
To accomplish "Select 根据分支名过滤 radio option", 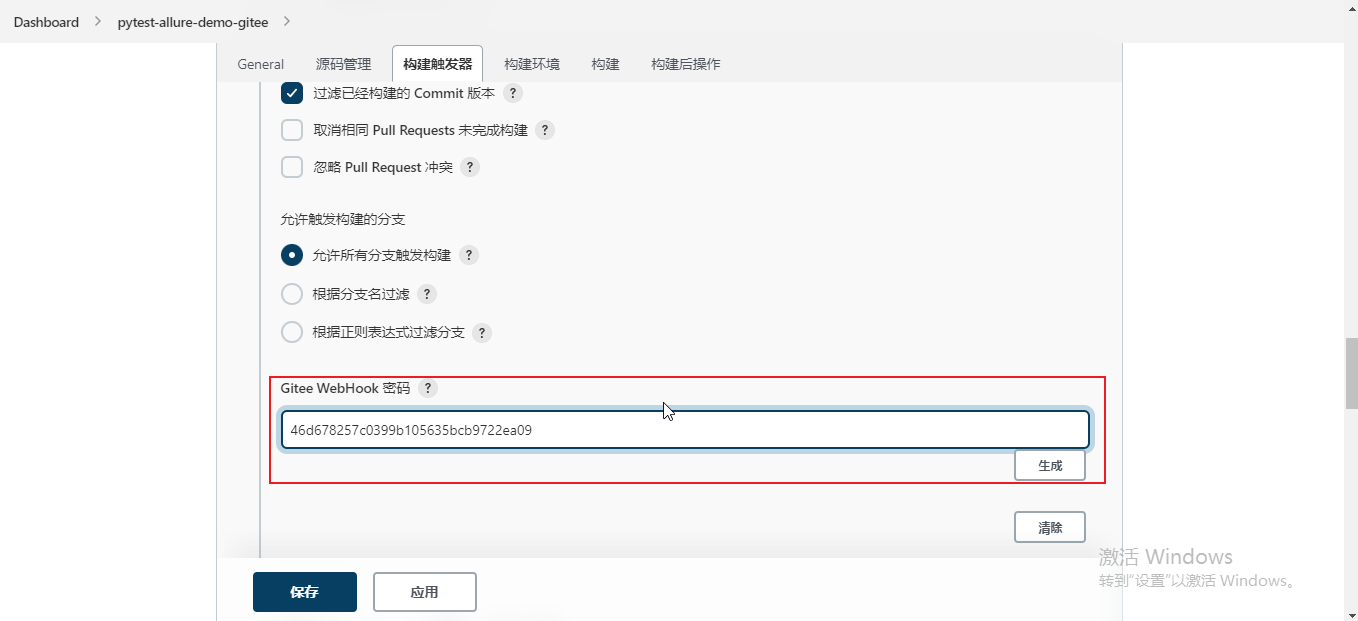I will [x=292, y=294].
